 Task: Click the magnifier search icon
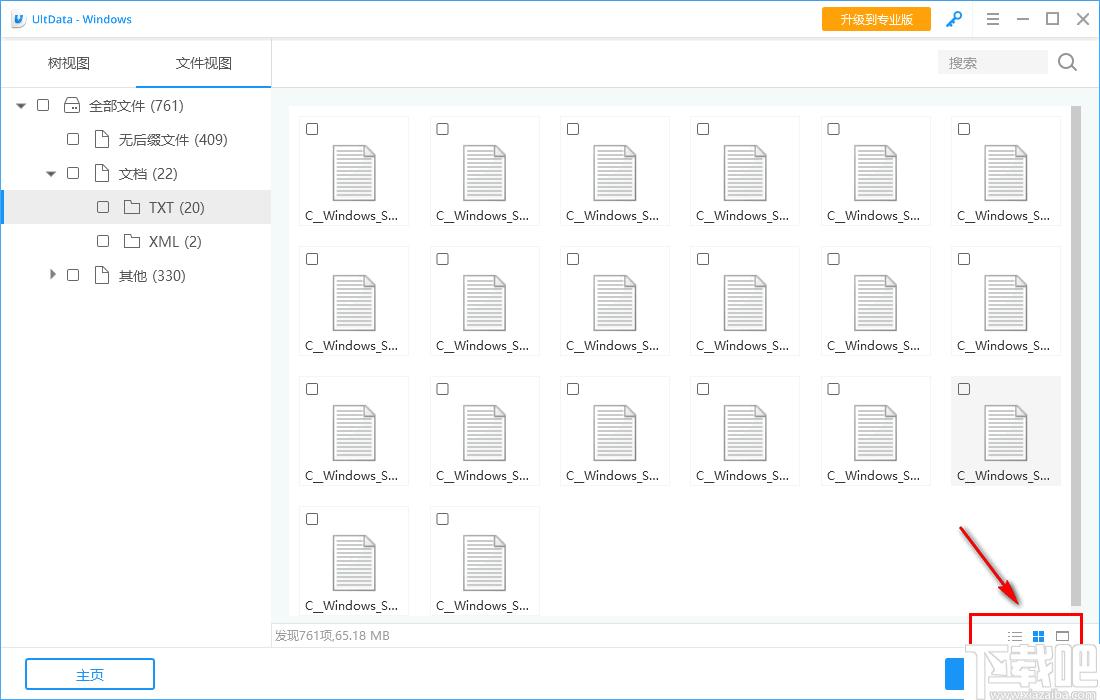tap(1067, 62)
